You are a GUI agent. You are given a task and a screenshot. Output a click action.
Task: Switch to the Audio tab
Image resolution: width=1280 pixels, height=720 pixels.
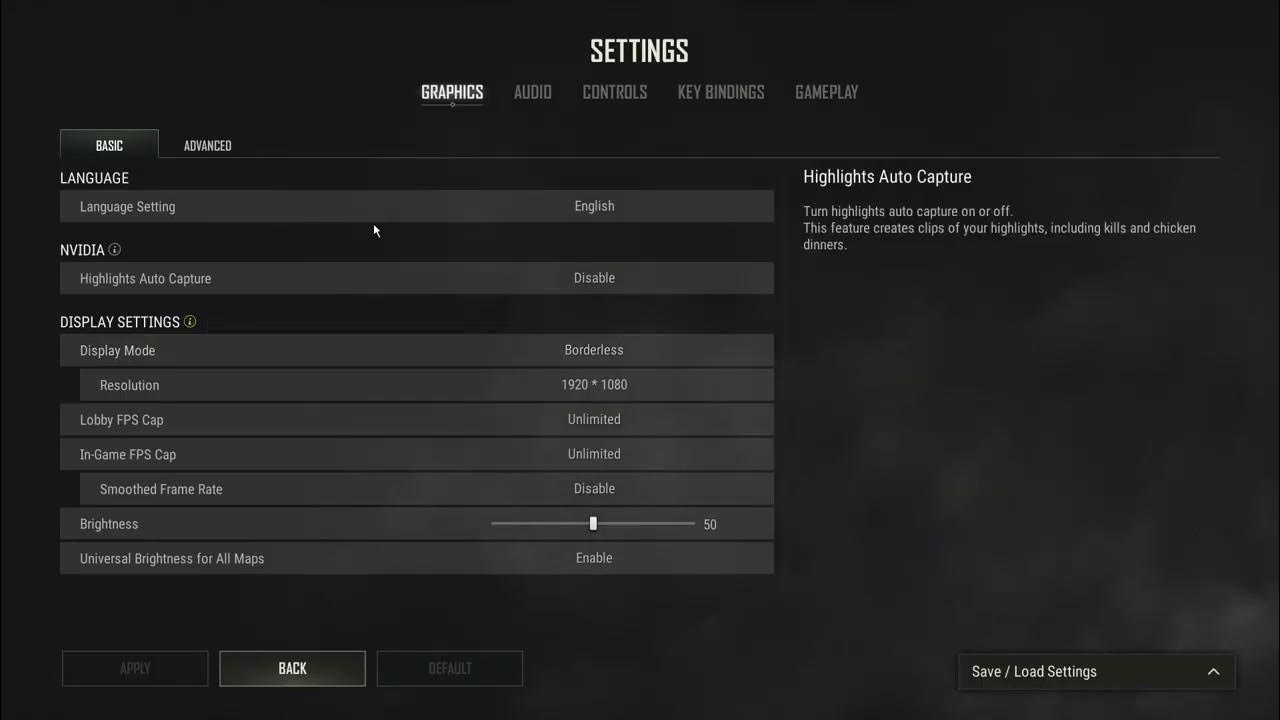pos(533,92)
